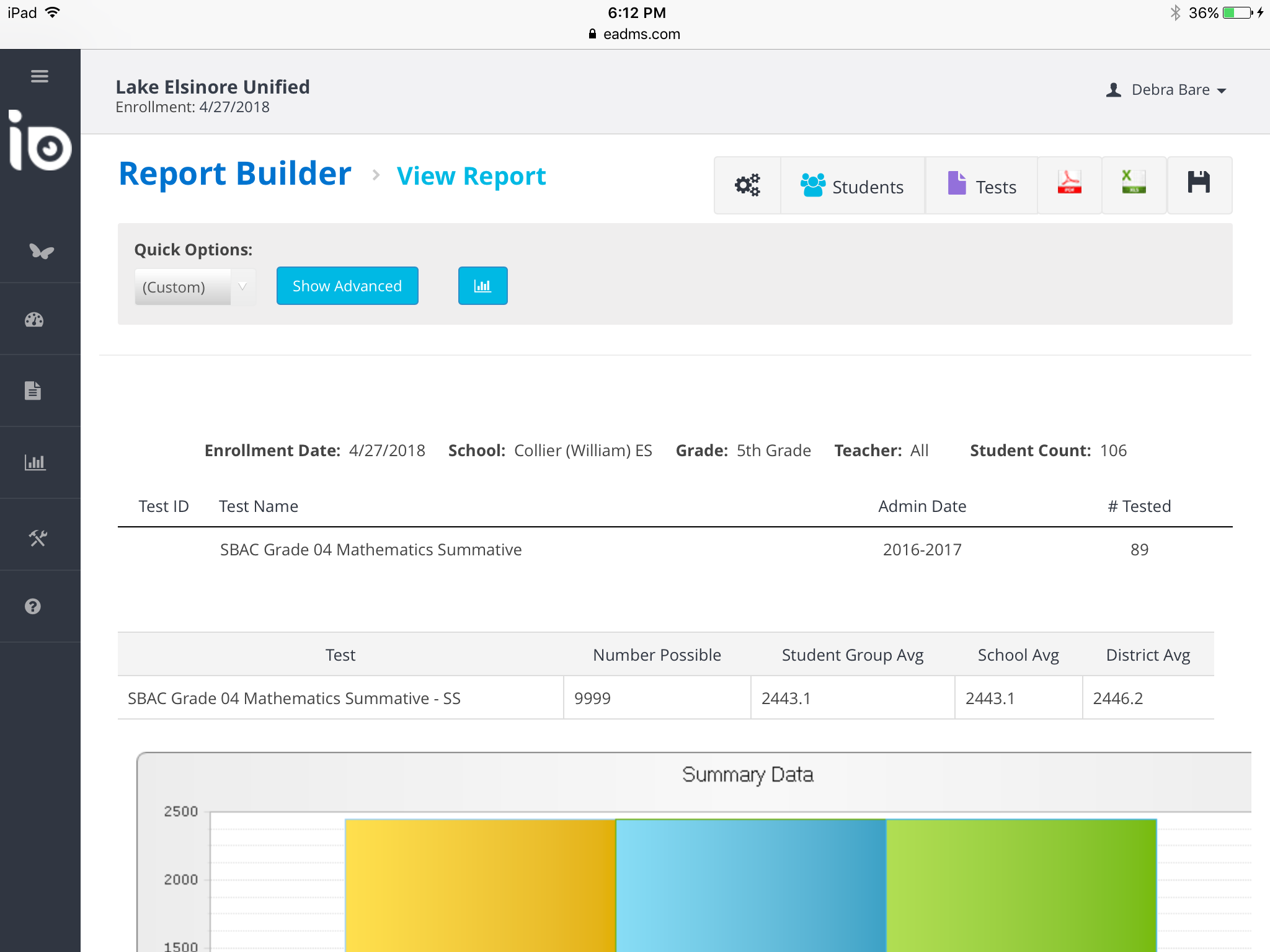Open the dashboard gauge sidebar icon

pos(34,320)
